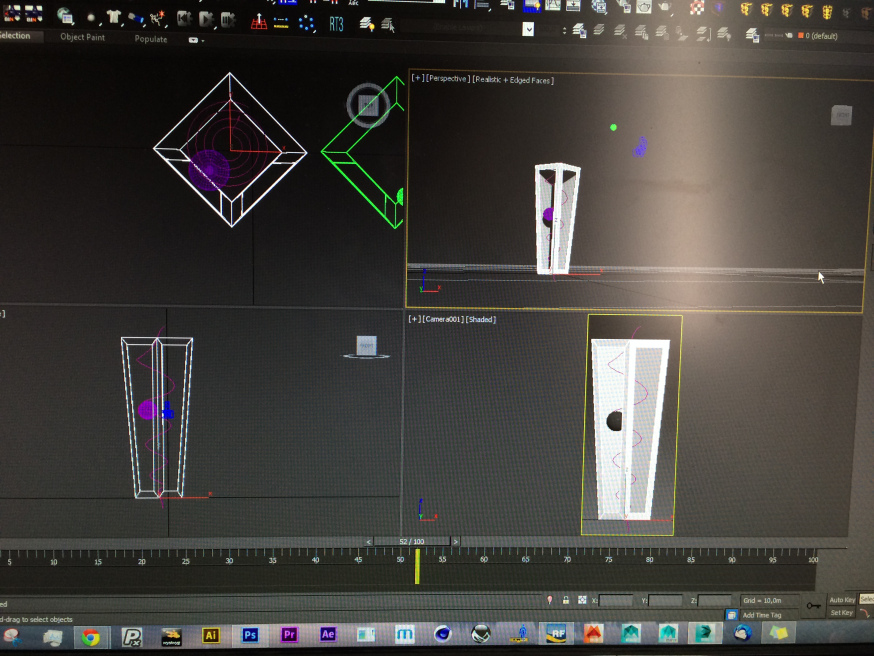Viewport: 874px width, 656px height.
Task: Open the Perspective viewport view menu
Action: [447, 79]
